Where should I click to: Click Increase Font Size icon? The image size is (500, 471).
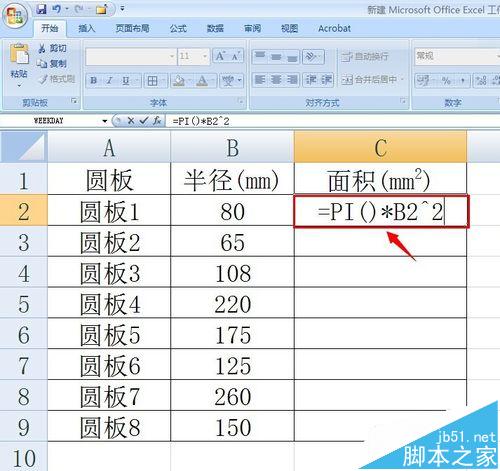click(x=220, y=56)
